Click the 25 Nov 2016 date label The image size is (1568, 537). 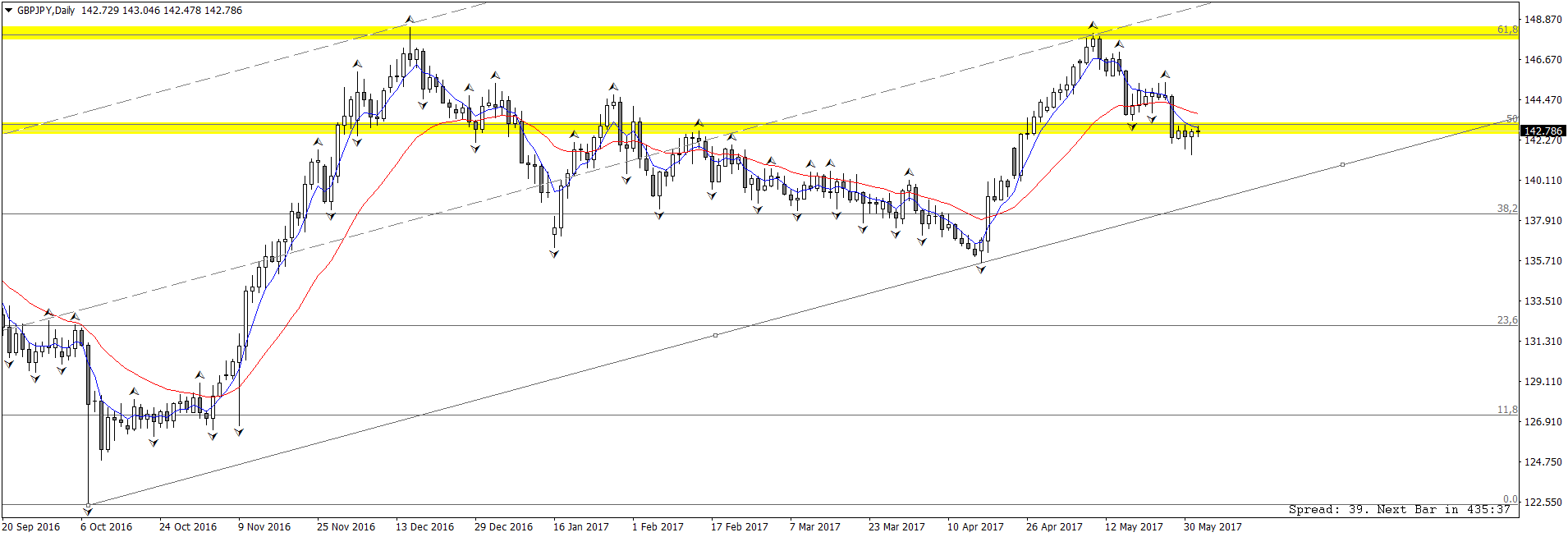click(346, 527)
